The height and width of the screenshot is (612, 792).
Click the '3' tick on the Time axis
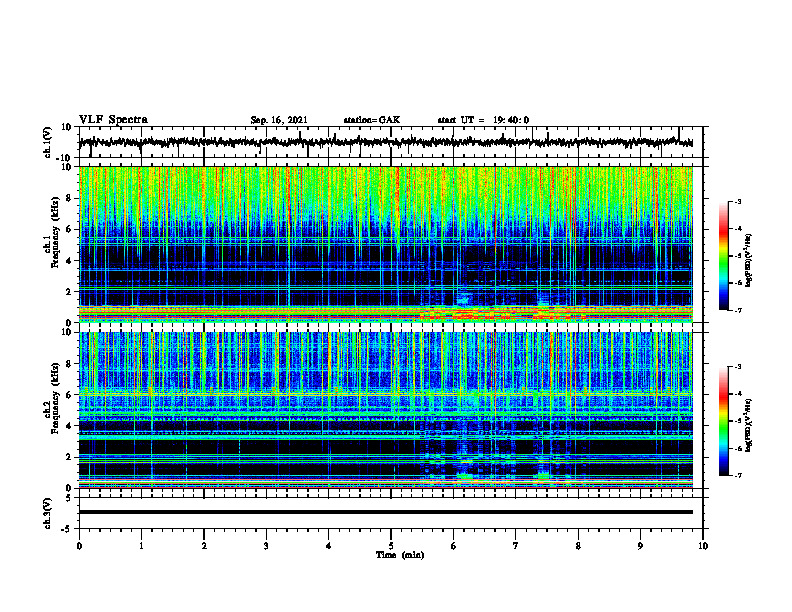(x=266, y=546)
